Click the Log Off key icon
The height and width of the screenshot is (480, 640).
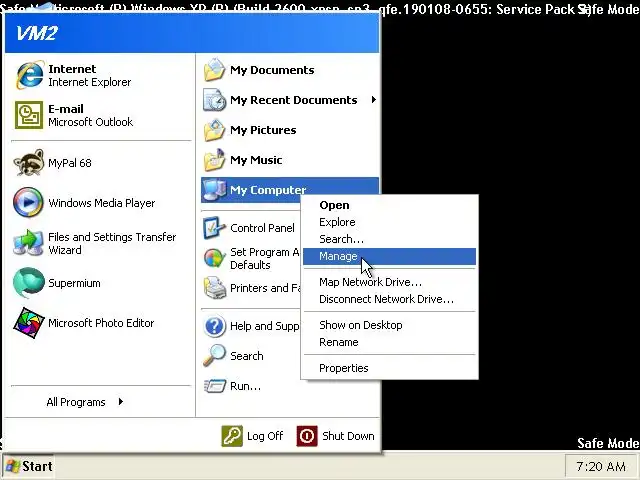[232, 436]
